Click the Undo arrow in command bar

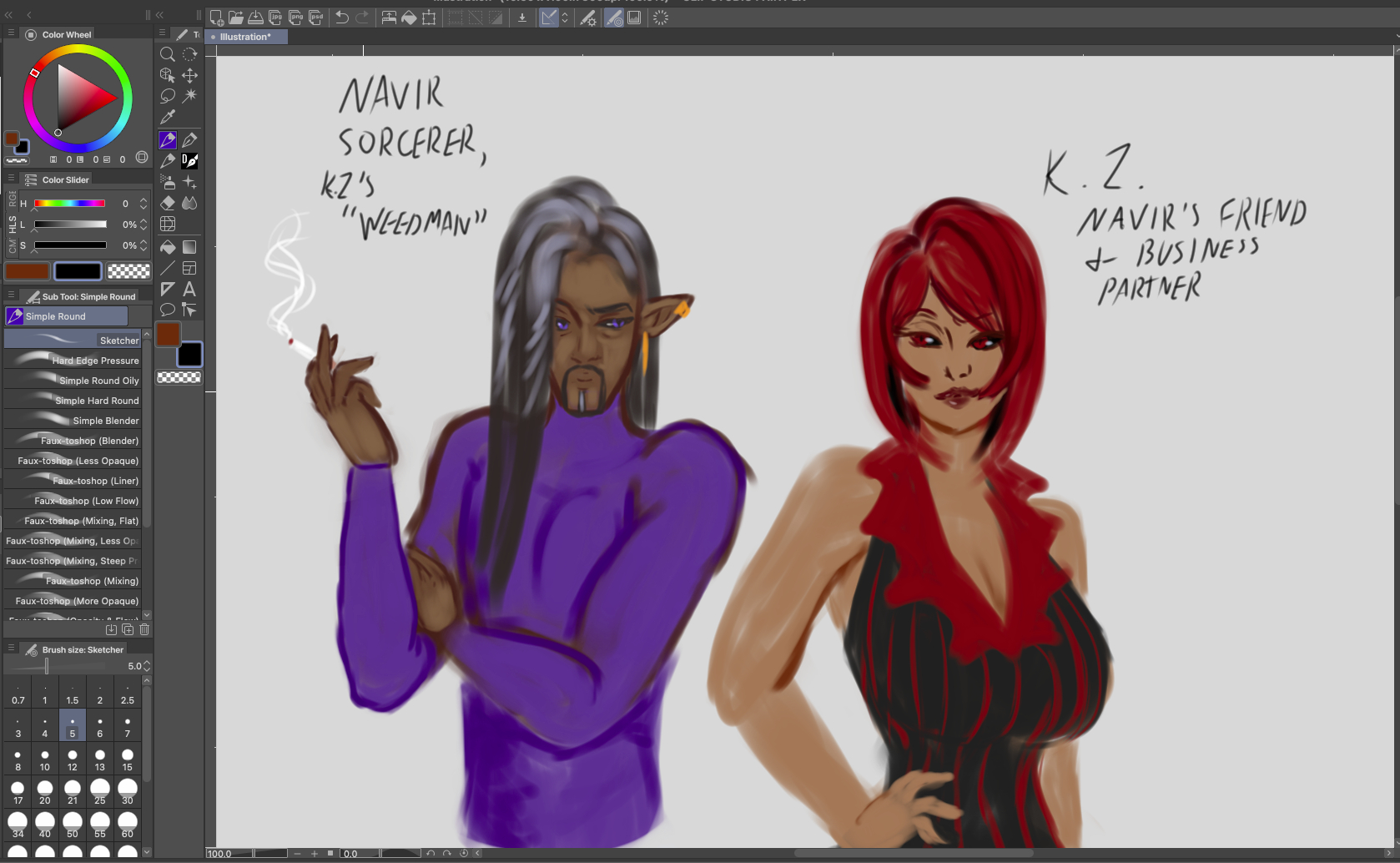[x=342, y=18]
